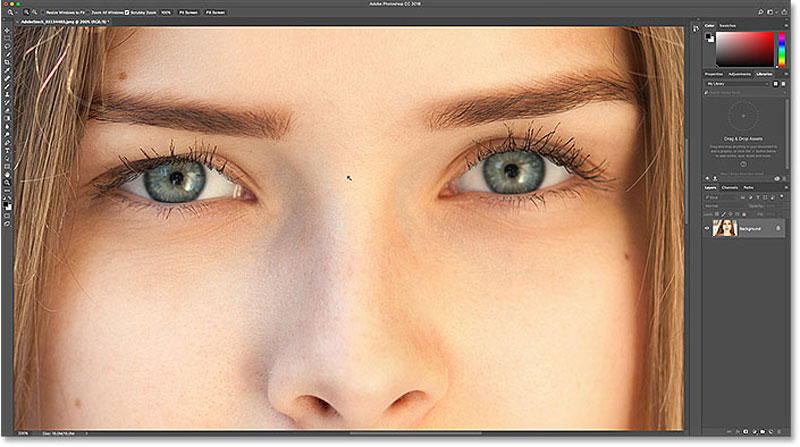This screenshot has width=800, height=447.
Task: Select the Lasso tool
Action: tap(7, 46)
